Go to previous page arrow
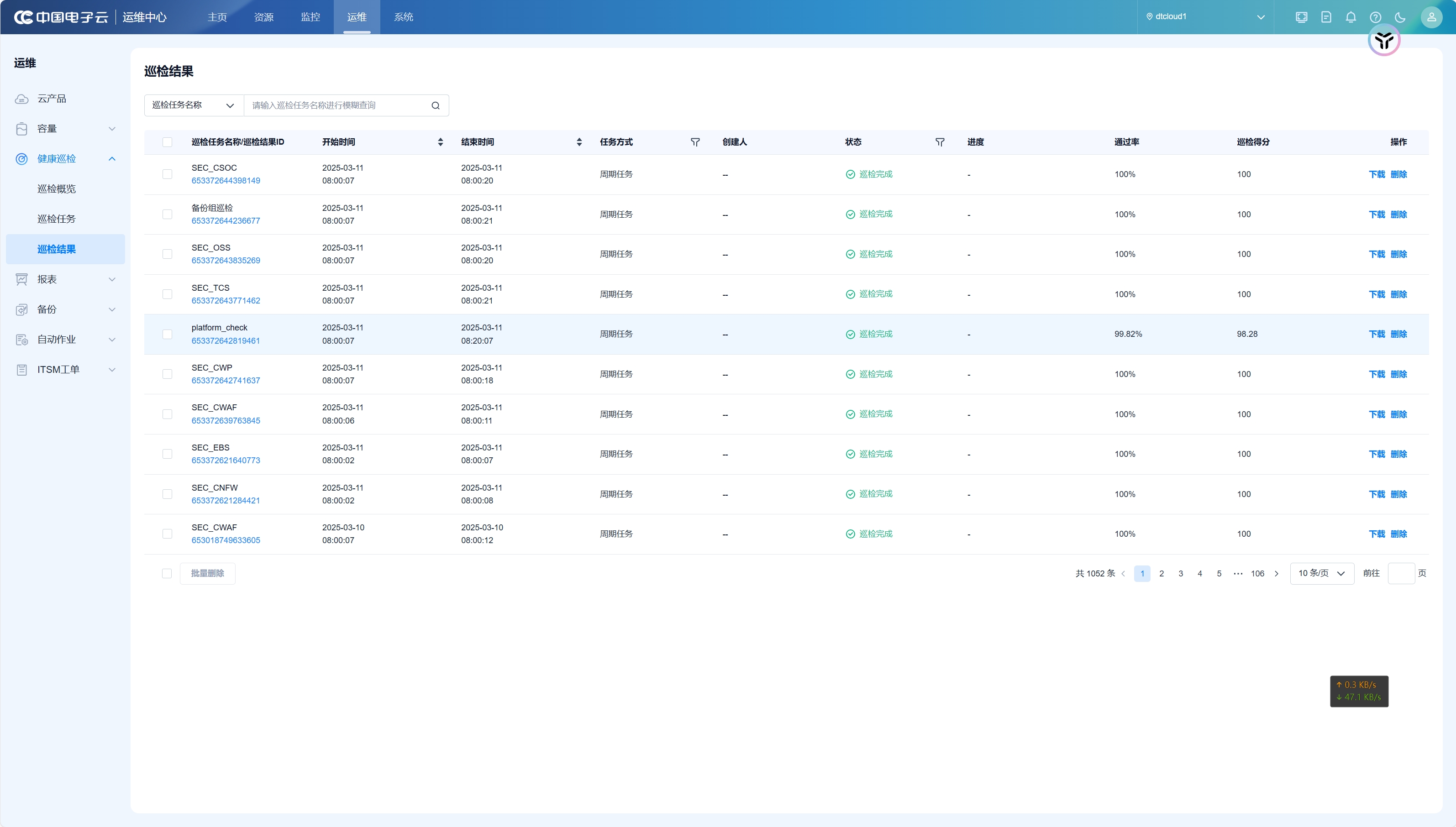Viewport: 1456px width, 827px height. click(1123, 574)
